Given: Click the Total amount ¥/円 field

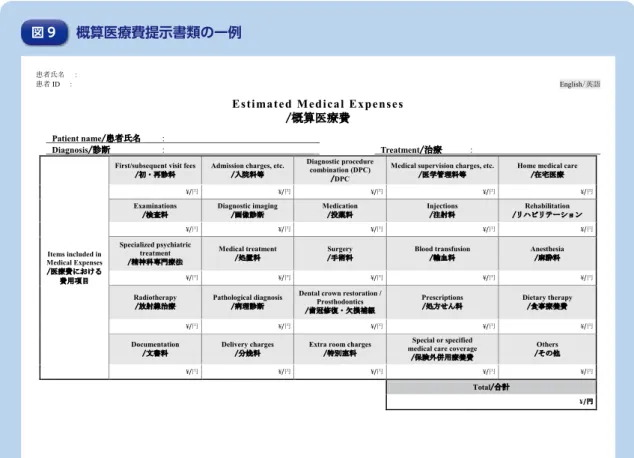Looking at the screenshot, I should [491, 402].
